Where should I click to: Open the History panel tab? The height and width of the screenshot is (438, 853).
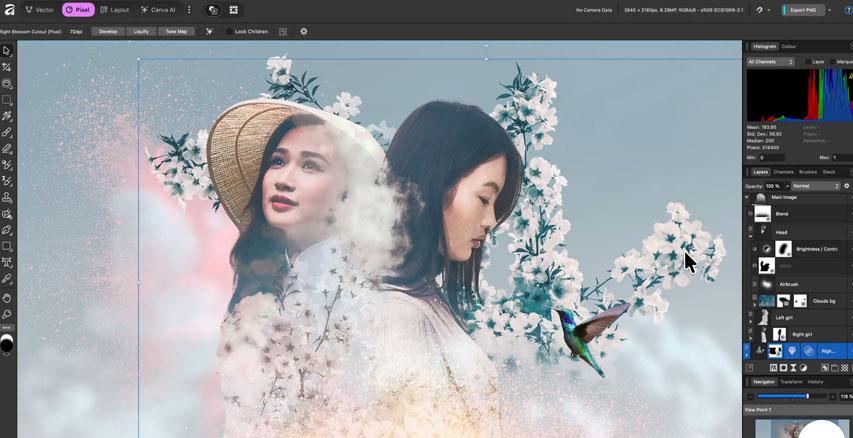815,382
